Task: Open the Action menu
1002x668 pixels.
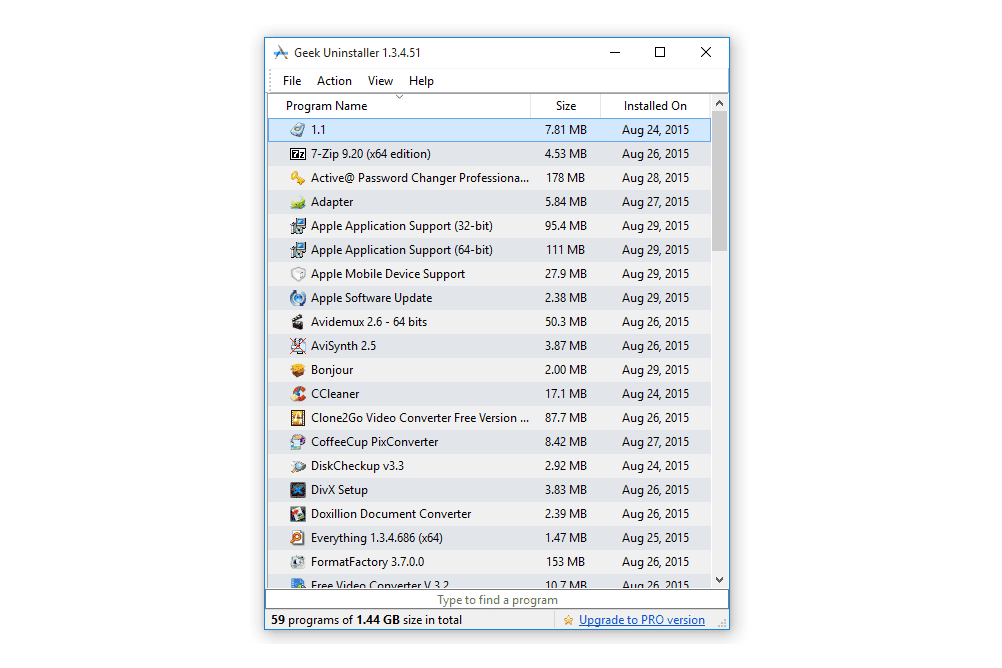Action: pyautogui.click(x=334, y=81)
